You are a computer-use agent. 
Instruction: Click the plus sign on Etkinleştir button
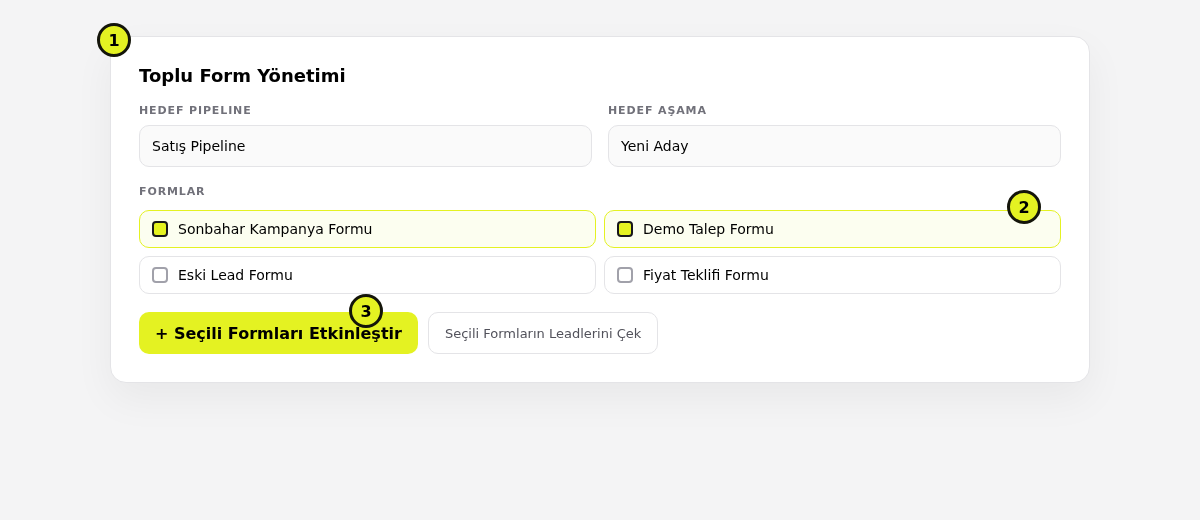161,334
